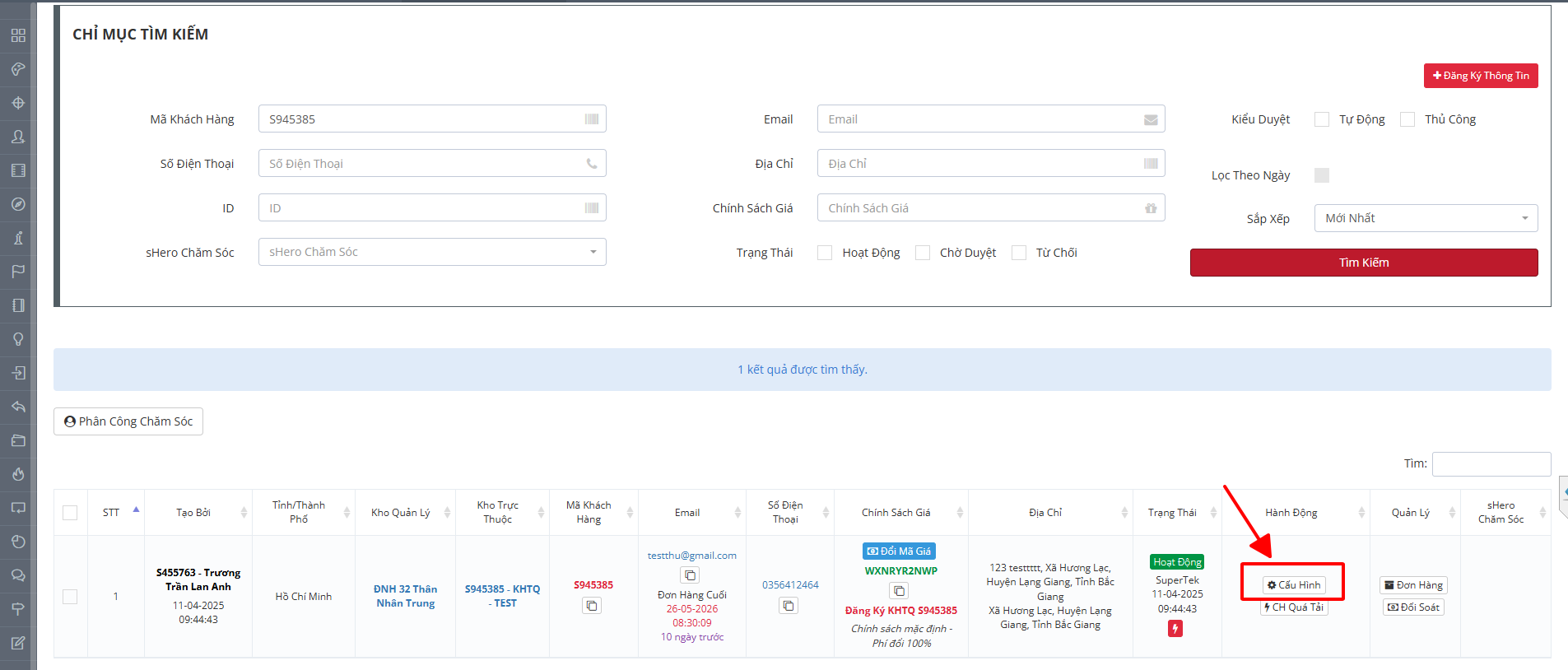Click the Đăng Ký Thông Tin button
The width and height of the screenshot is (1568, 670).
pos(1481,76)
